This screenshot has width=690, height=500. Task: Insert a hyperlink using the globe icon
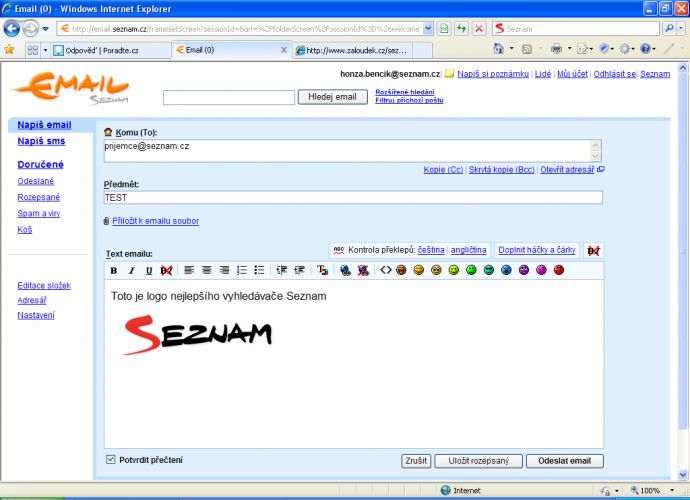[345, 270]
